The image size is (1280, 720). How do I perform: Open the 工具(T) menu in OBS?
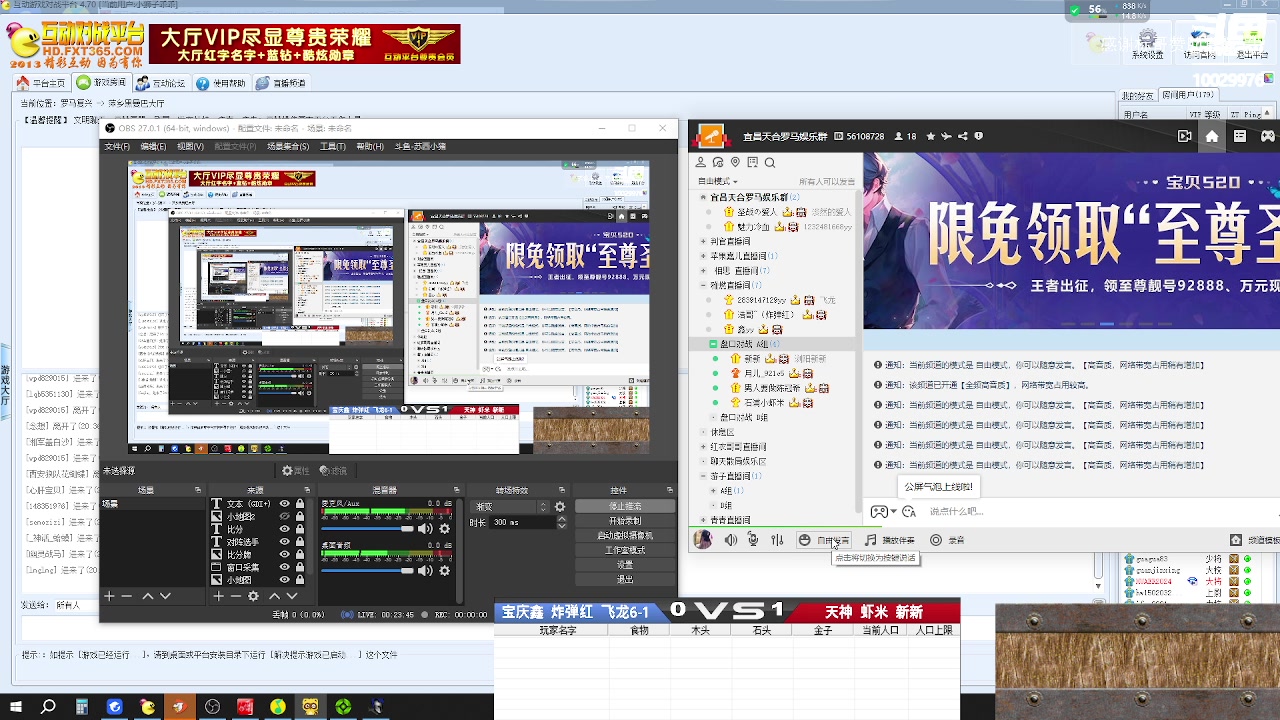click(x=333, y=146)
